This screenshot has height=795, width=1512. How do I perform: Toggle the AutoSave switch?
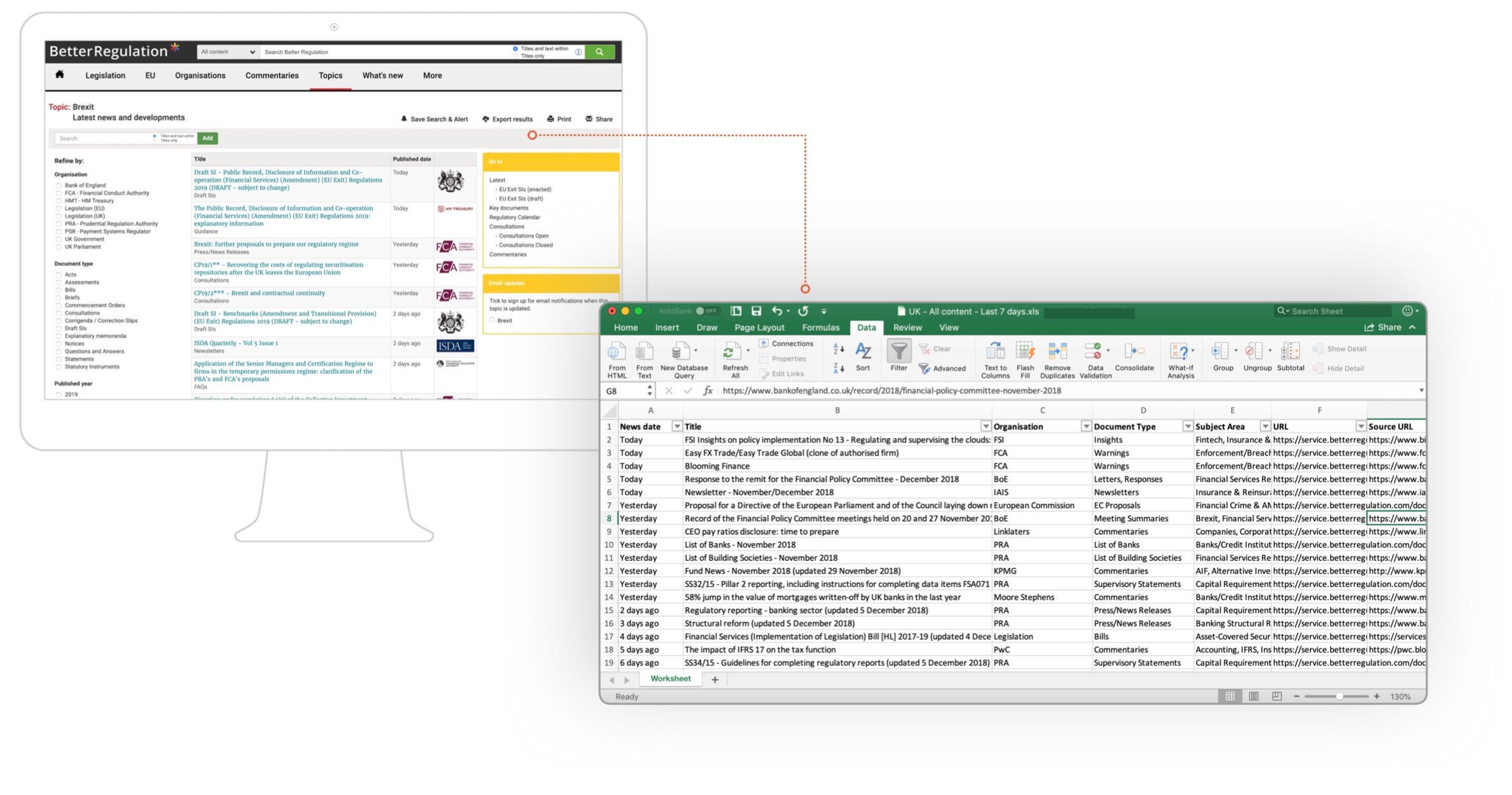click(x=706, y=311)
